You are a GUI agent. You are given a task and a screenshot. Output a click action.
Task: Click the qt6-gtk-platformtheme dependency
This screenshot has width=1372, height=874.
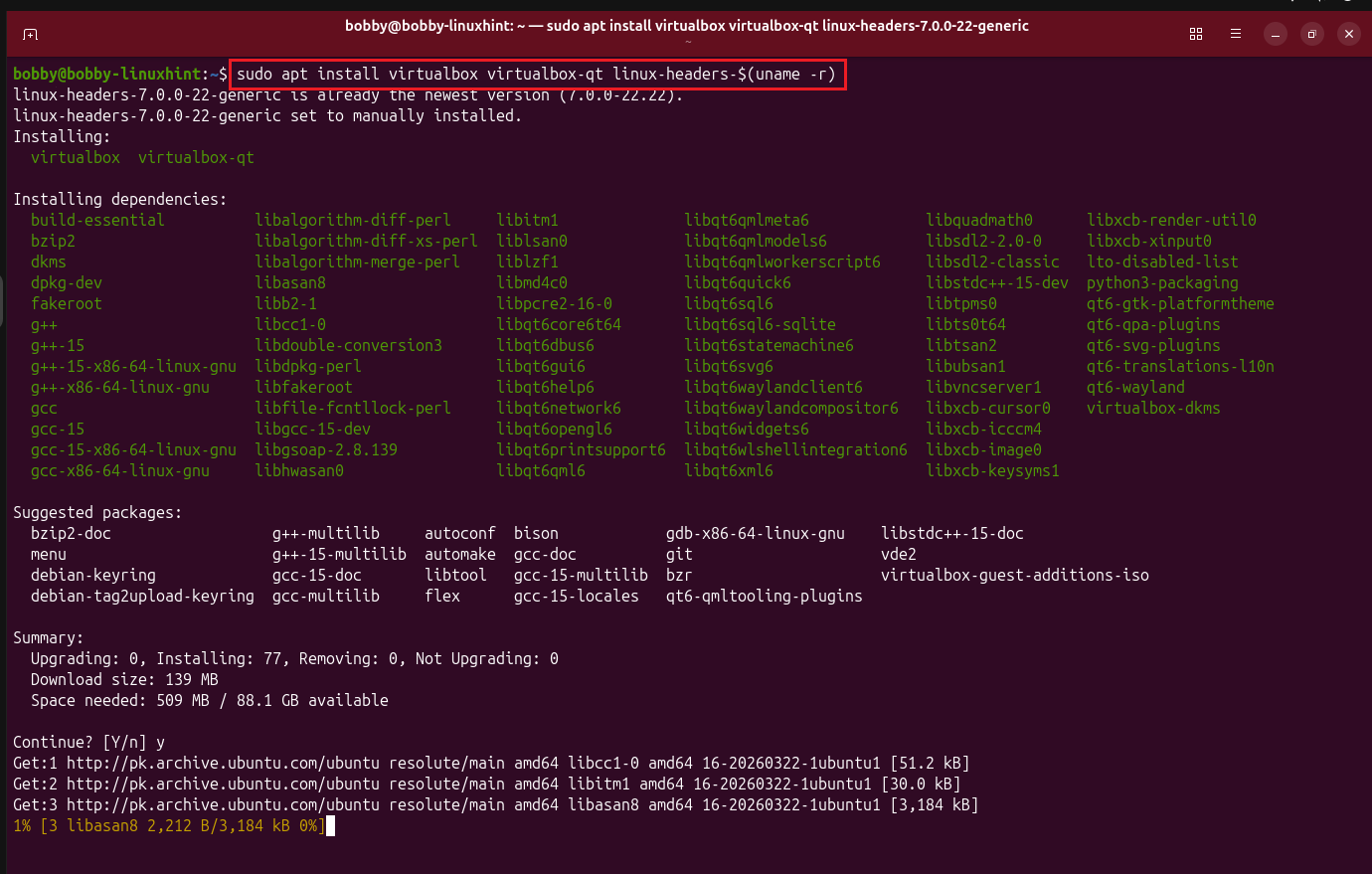click(1180, 303)
